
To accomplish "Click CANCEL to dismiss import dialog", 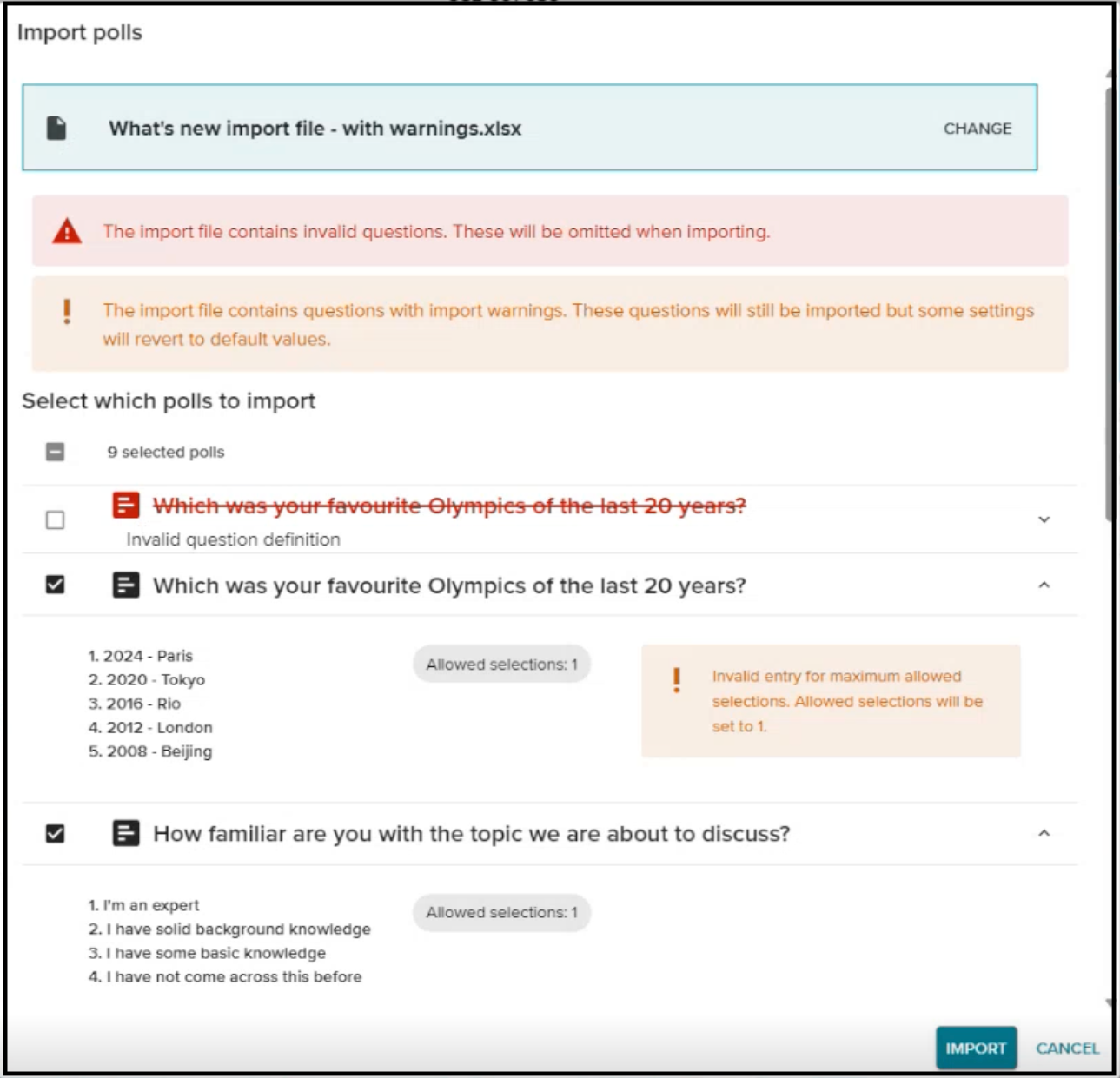I will pos(1067,1048).
